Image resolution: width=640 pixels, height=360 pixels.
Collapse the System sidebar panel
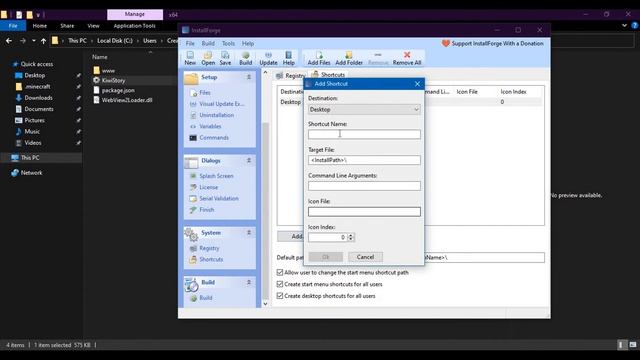pyautogui.click(x=249, y=233)
